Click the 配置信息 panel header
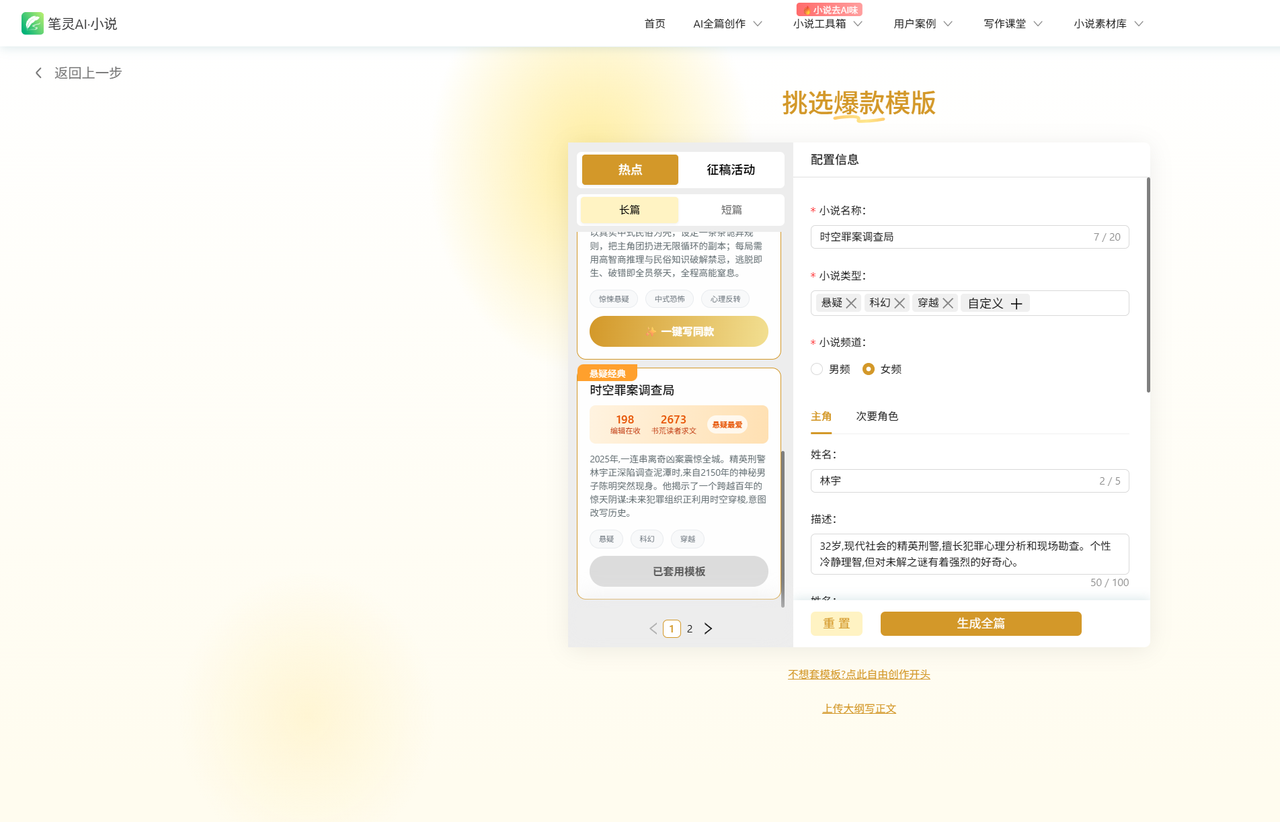The width and height of the screenshot is (1280, 822). (x=835, y=160)
